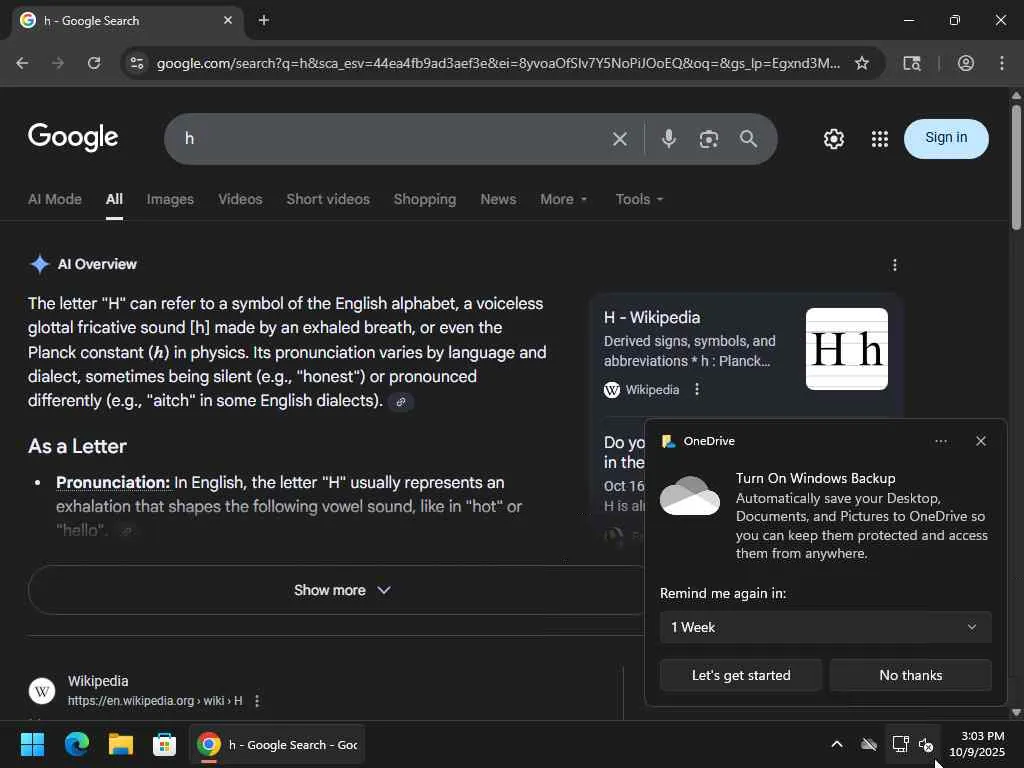The height and width of the screenshot is (768, 1024).
Task: Open Microsoft Store from taskbar
Action: click(x=165, y=744)
